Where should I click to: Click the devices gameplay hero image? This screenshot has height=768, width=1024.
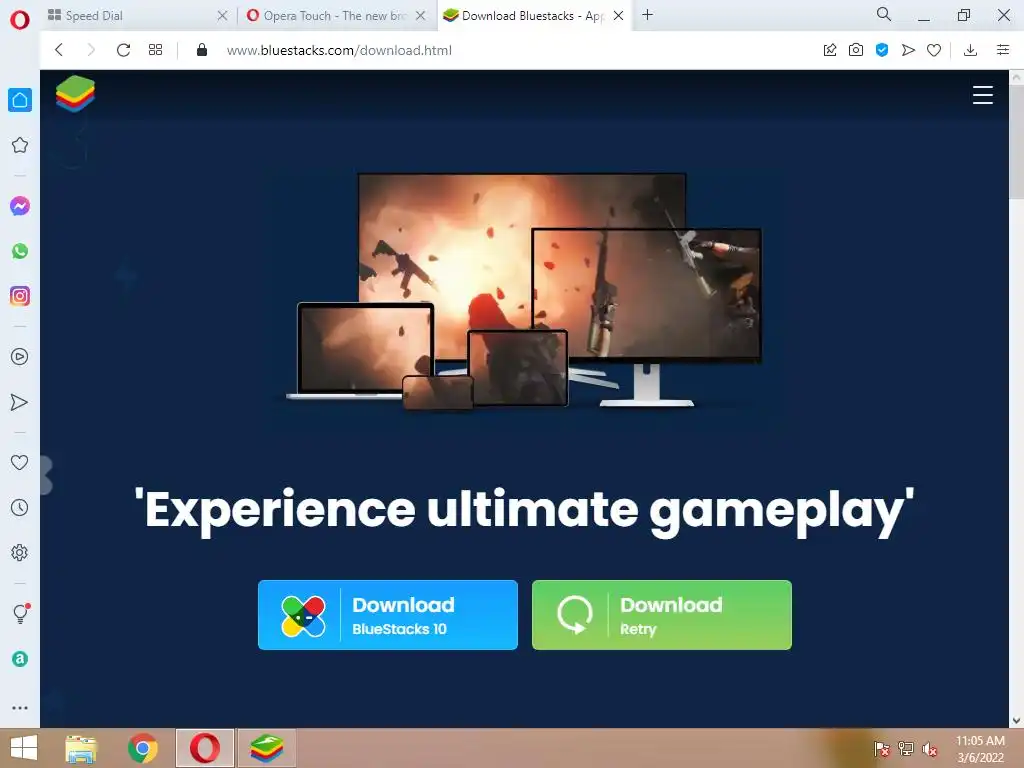(524, 291)
